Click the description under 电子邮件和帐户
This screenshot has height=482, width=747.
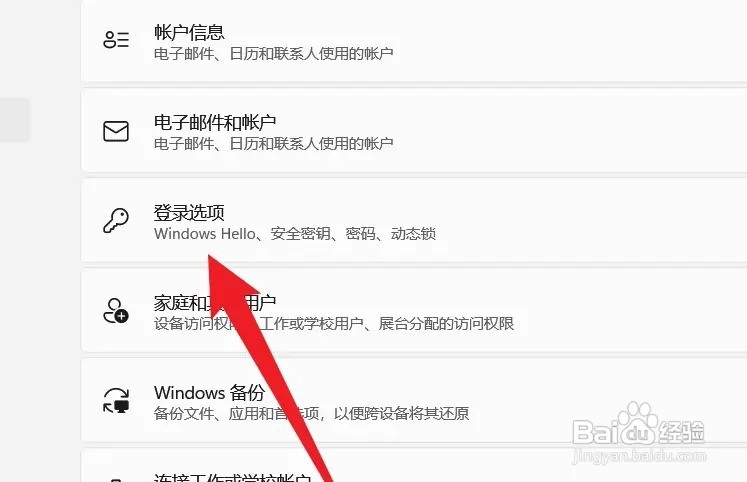tap(273, 143)
